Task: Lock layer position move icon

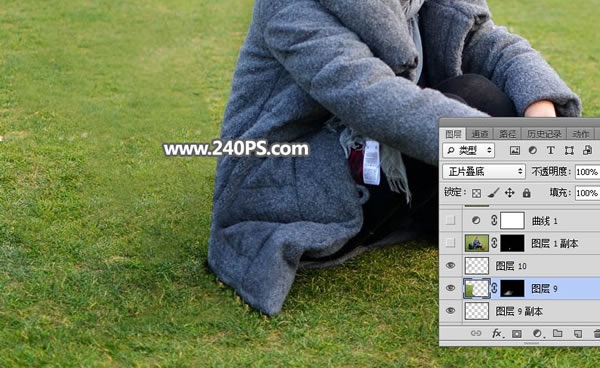Action: coord(510,193)
